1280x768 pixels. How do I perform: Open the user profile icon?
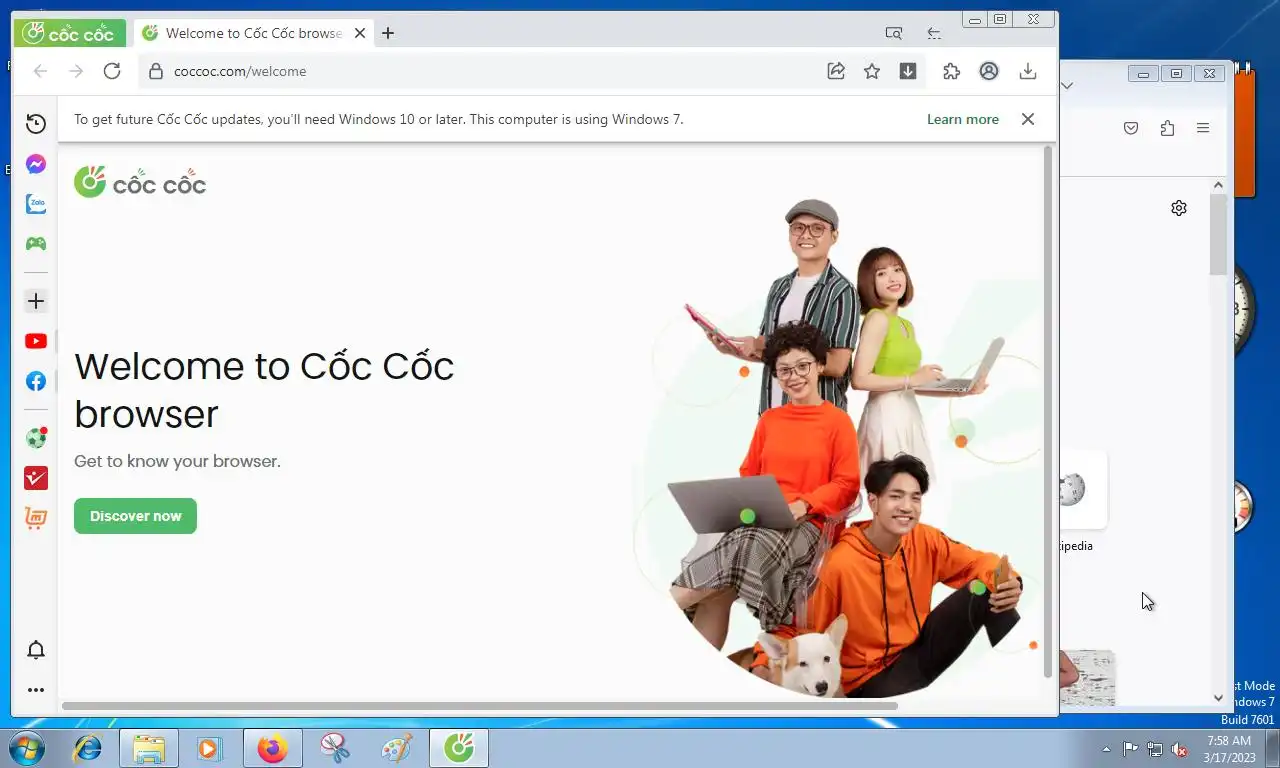(x=989, y=71)
